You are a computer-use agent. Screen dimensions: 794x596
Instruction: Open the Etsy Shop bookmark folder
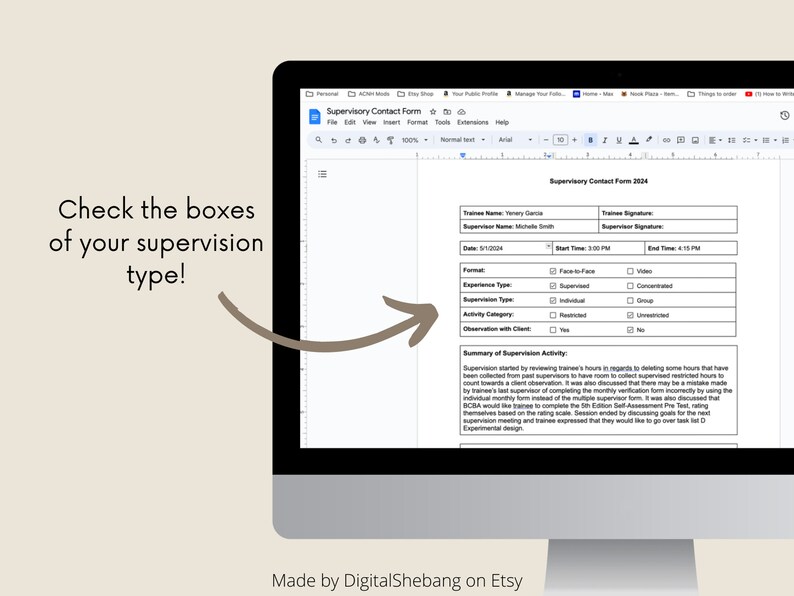pyautogui.click(x=415, y=94)
